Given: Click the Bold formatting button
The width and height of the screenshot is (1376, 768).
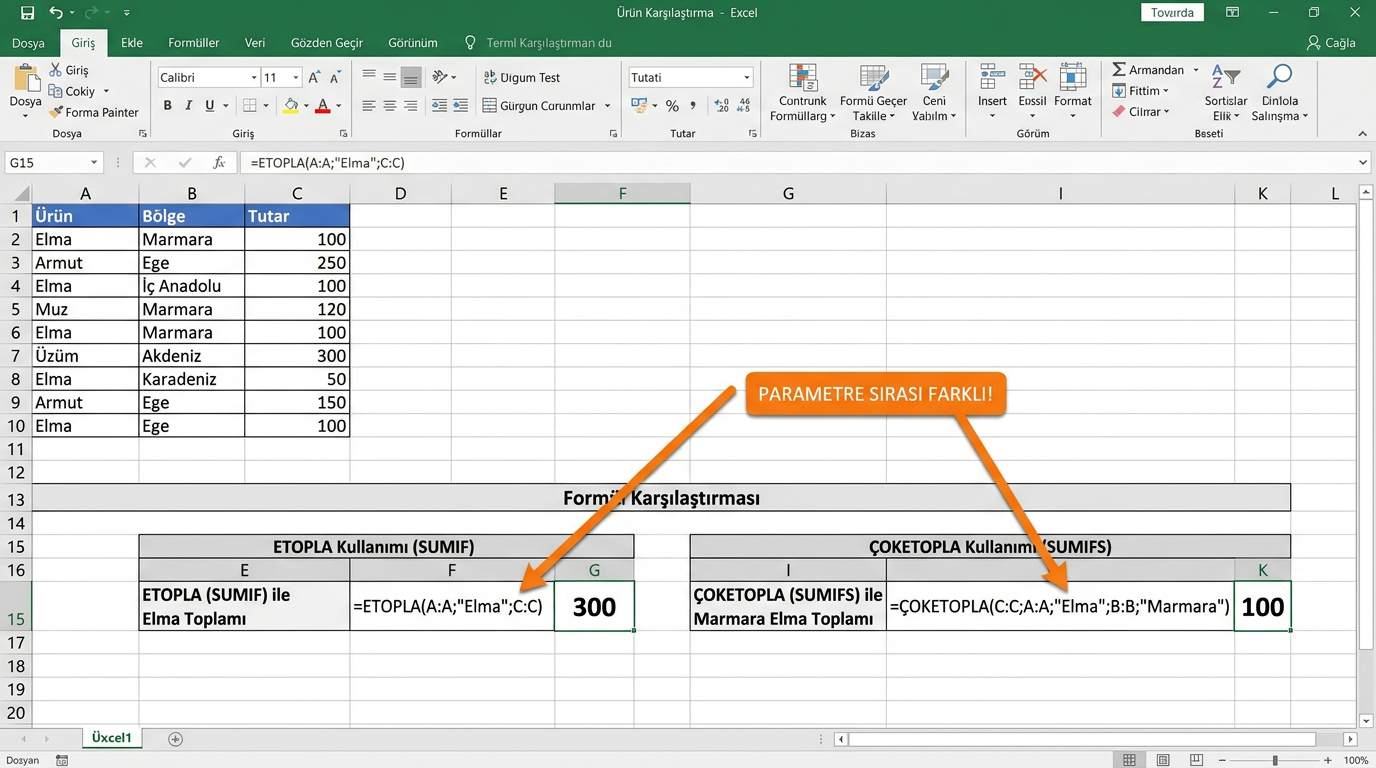Looking at the screenshot, I should tap(167, 106).
